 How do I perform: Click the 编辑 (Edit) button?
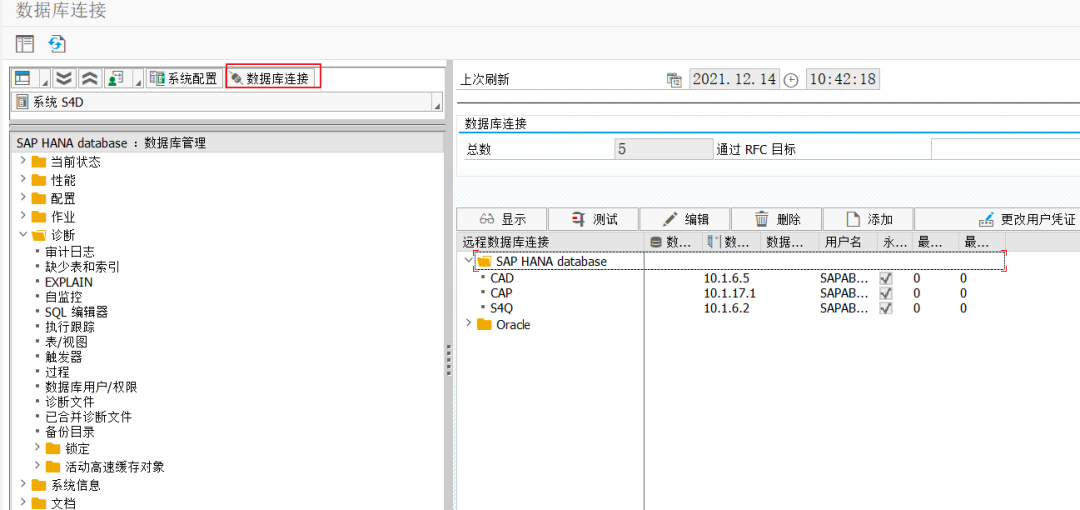tap(685, 219)
